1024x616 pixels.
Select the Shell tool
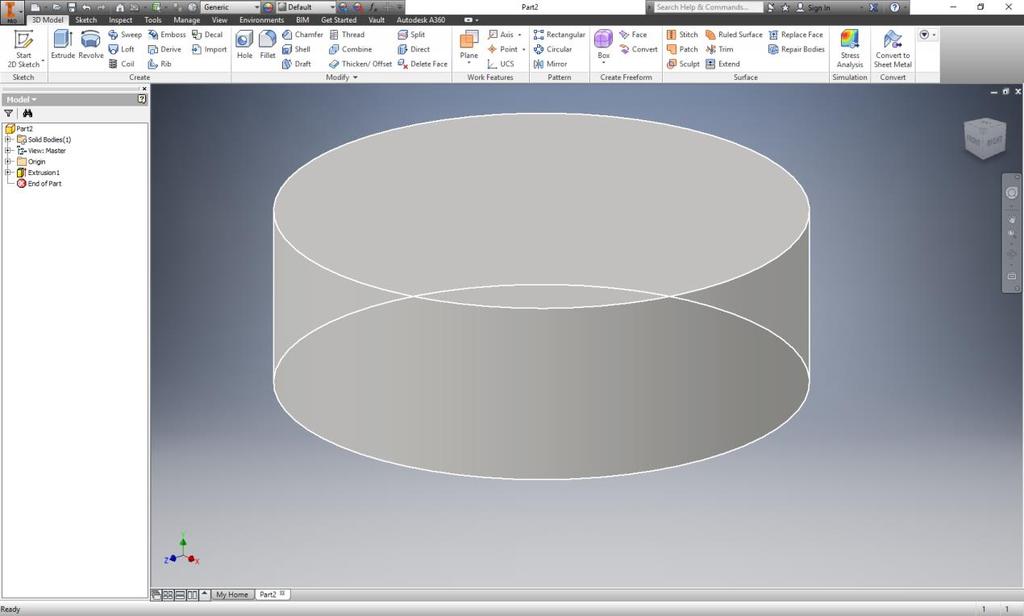296,49
